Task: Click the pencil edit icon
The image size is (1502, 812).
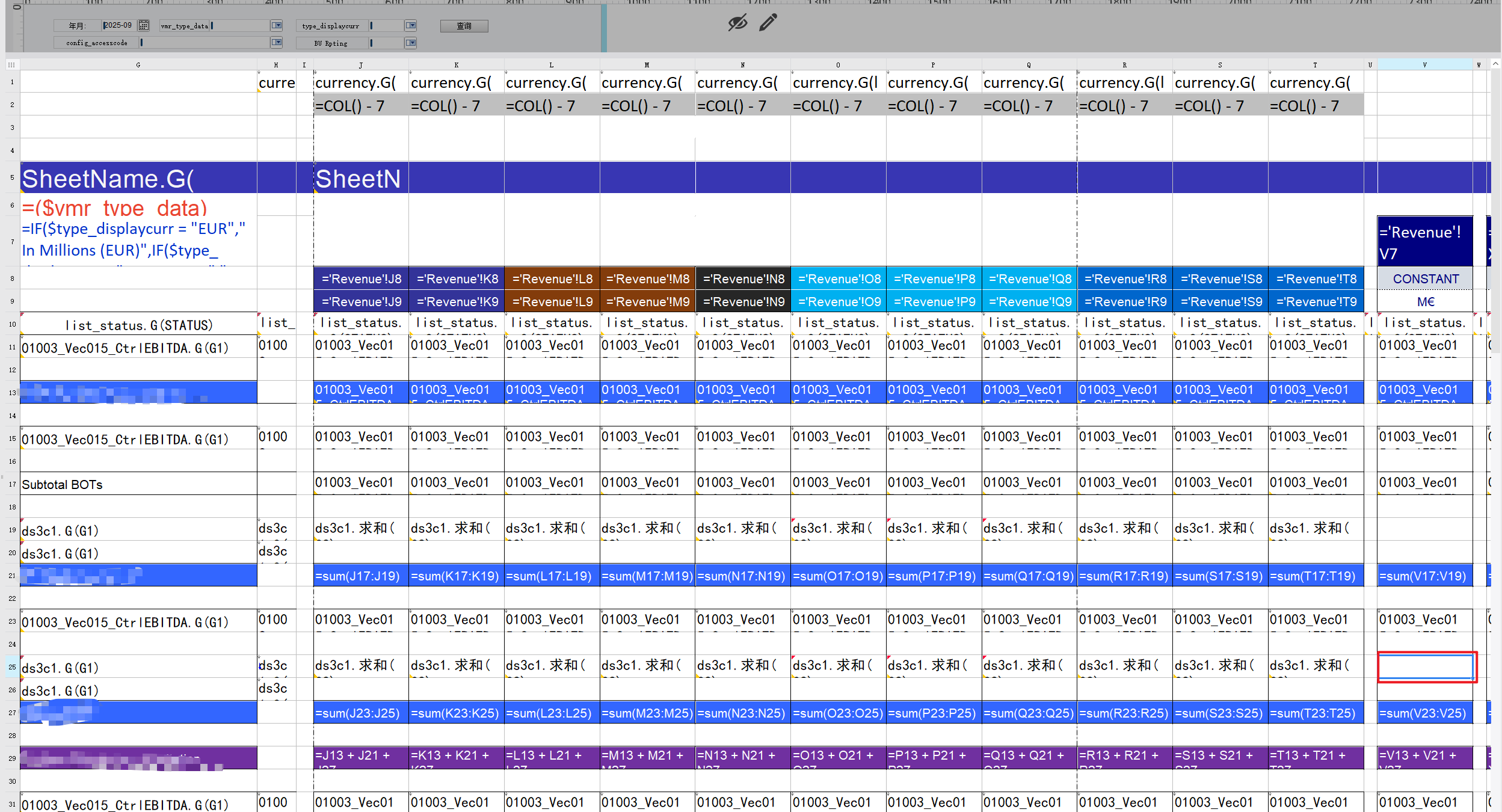Action: coord(768,23)
